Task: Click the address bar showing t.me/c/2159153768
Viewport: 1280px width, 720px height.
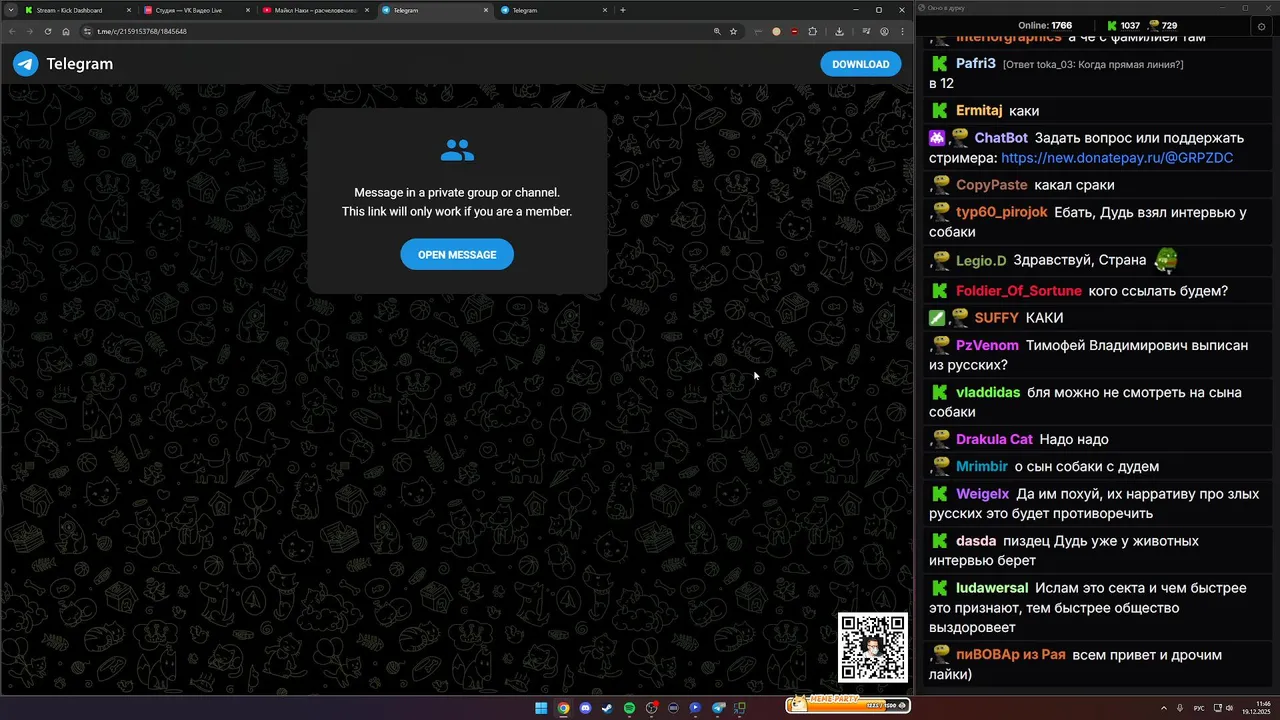Action: pyautogui.click(x=400, y=31)
